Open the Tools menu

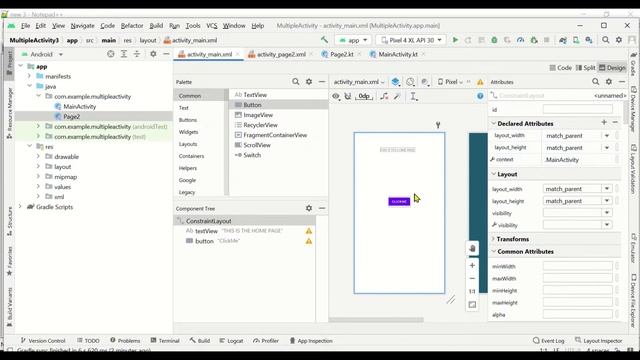(193, 26)
